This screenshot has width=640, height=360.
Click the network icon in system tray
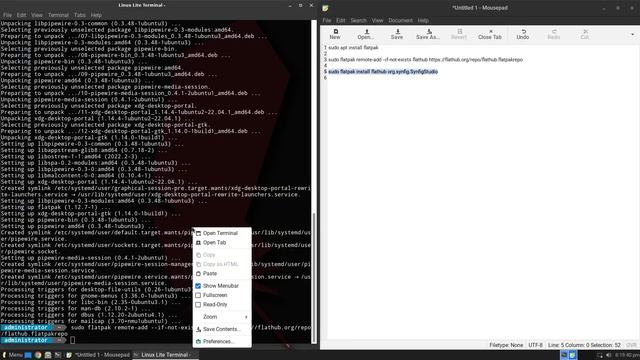600,355
